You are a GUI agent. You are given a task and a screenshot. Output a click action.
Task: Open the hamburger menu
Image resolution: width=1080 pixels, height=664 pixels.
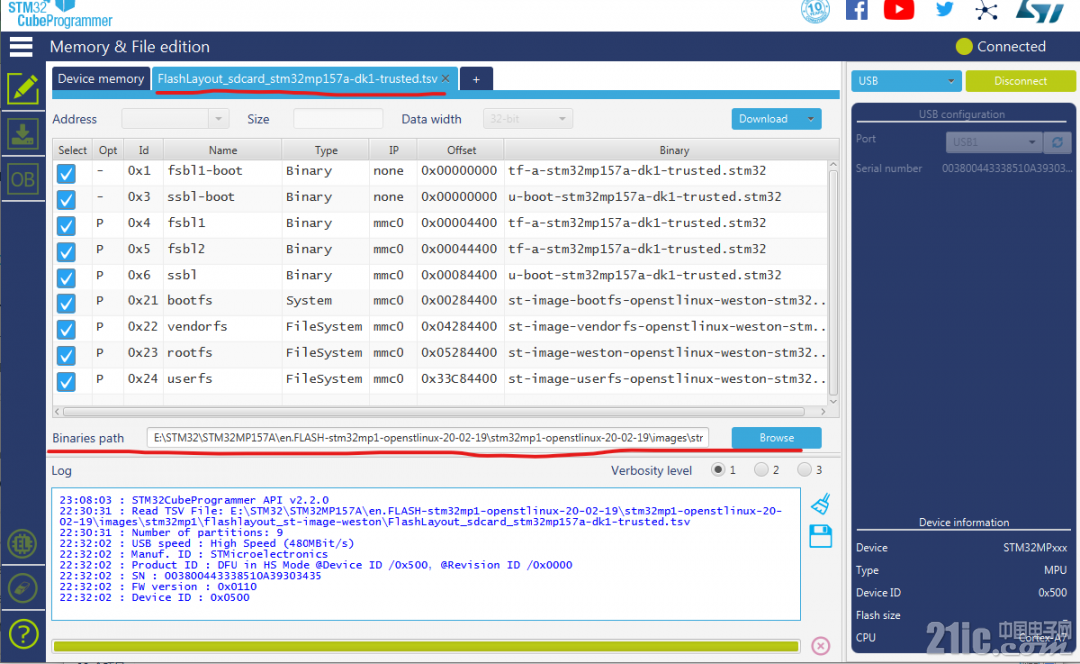click(x=21, y=47)
